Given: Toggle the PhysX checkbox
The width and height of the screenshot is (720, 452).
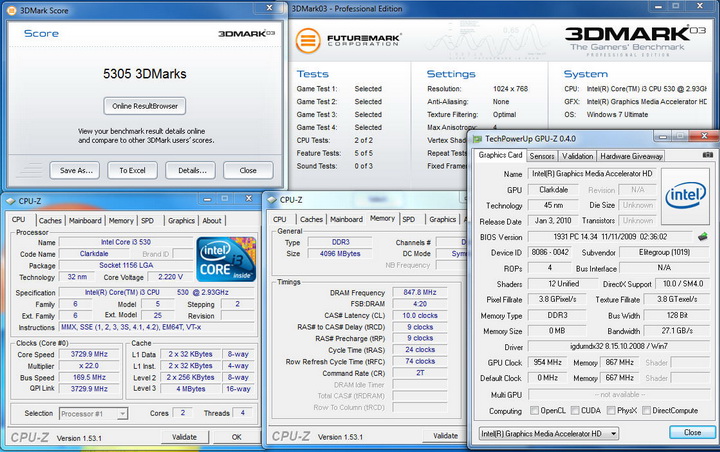Looking at the screenshot, I should (x=611, y=410).
